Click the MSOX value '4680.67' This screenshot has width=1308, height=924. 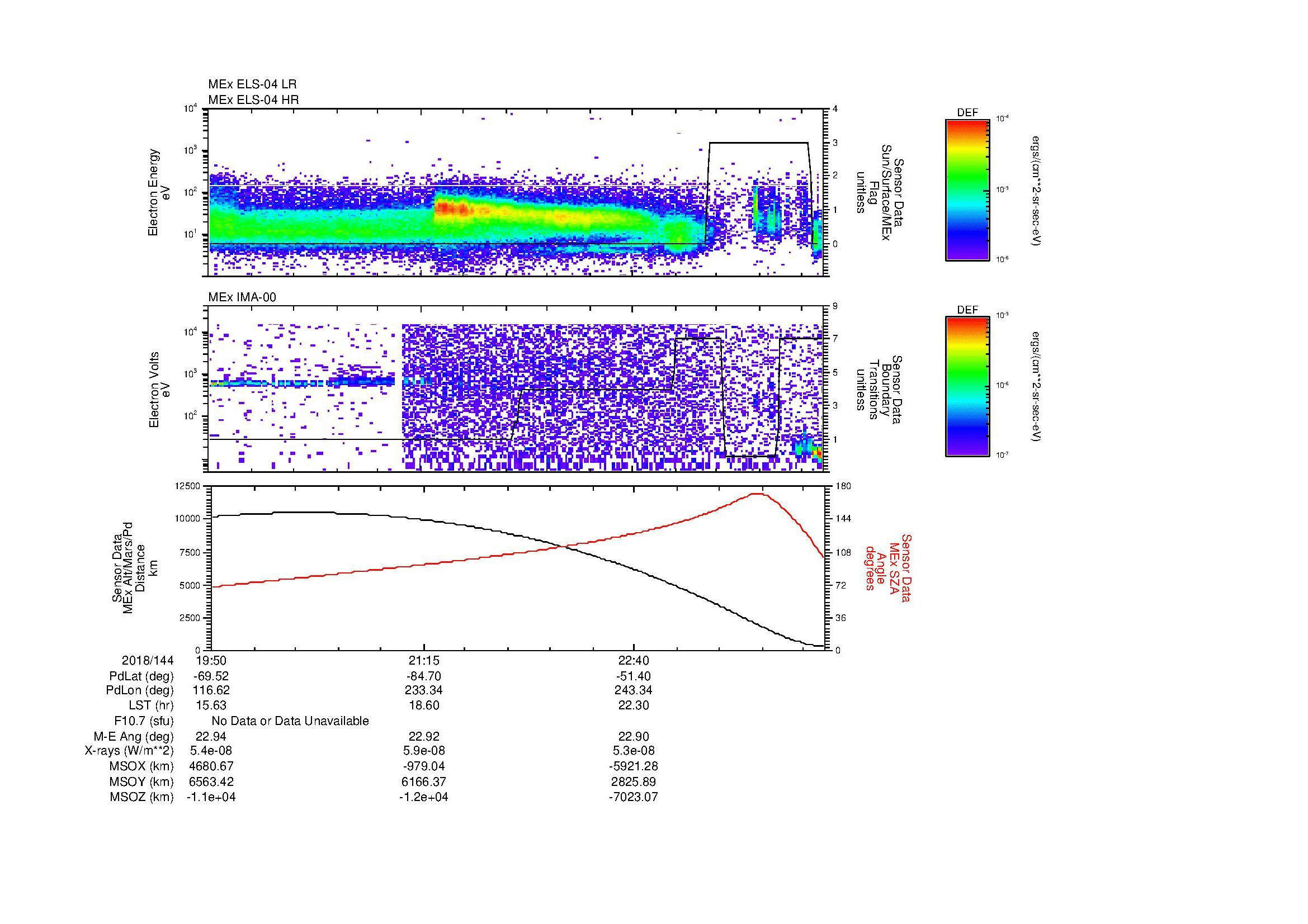[x=211, y=766]
